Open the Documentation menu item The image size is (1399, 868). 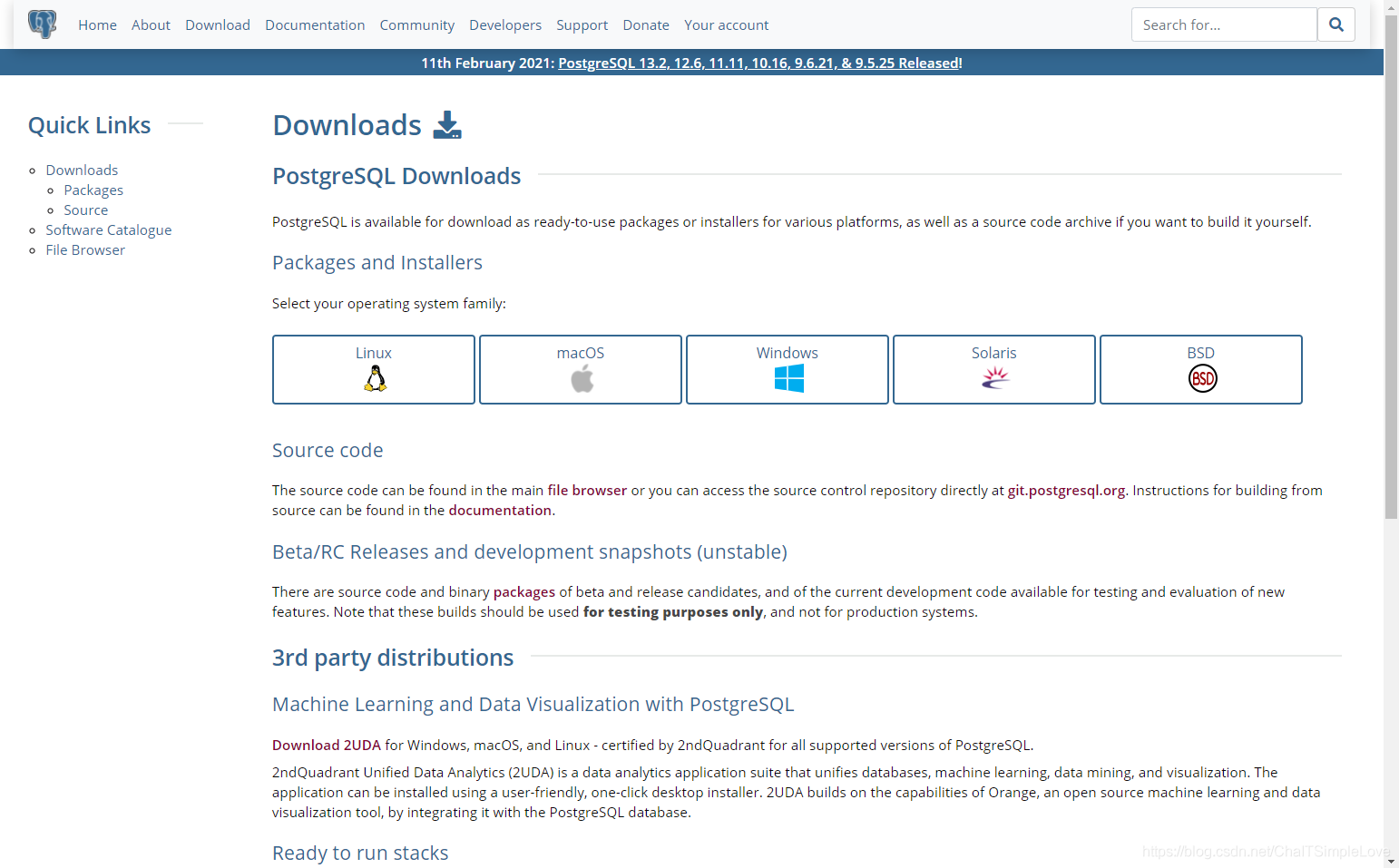(315, 24)
